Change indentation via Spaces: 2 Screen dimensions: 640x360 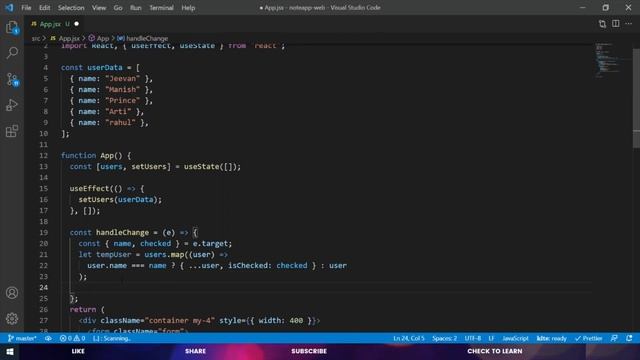click(444, 338)
